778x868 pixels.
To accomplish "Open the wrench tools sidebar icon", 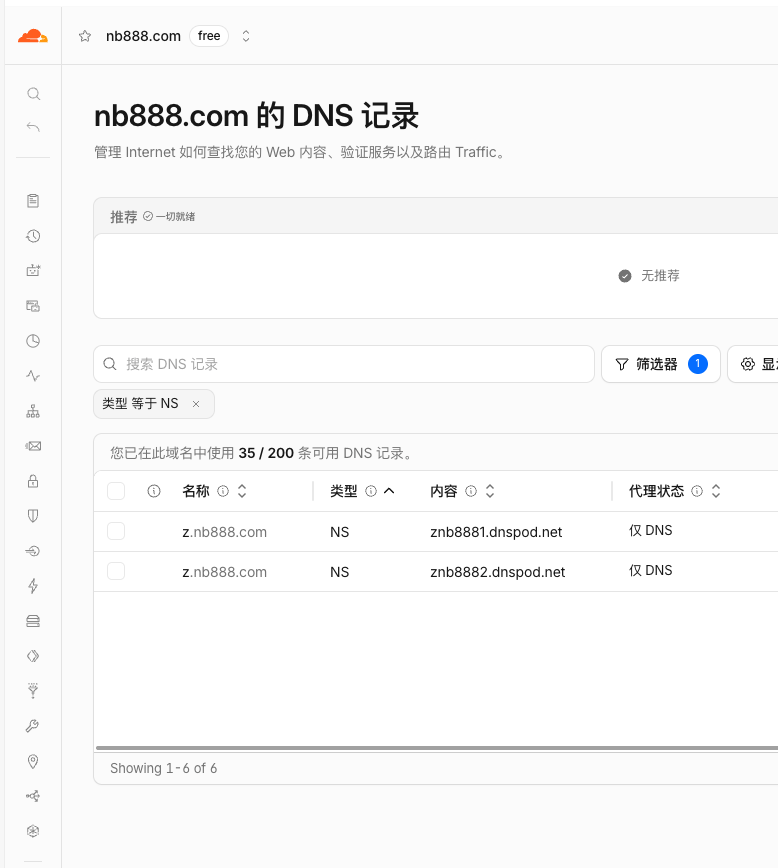I will (x=33, y=726).
